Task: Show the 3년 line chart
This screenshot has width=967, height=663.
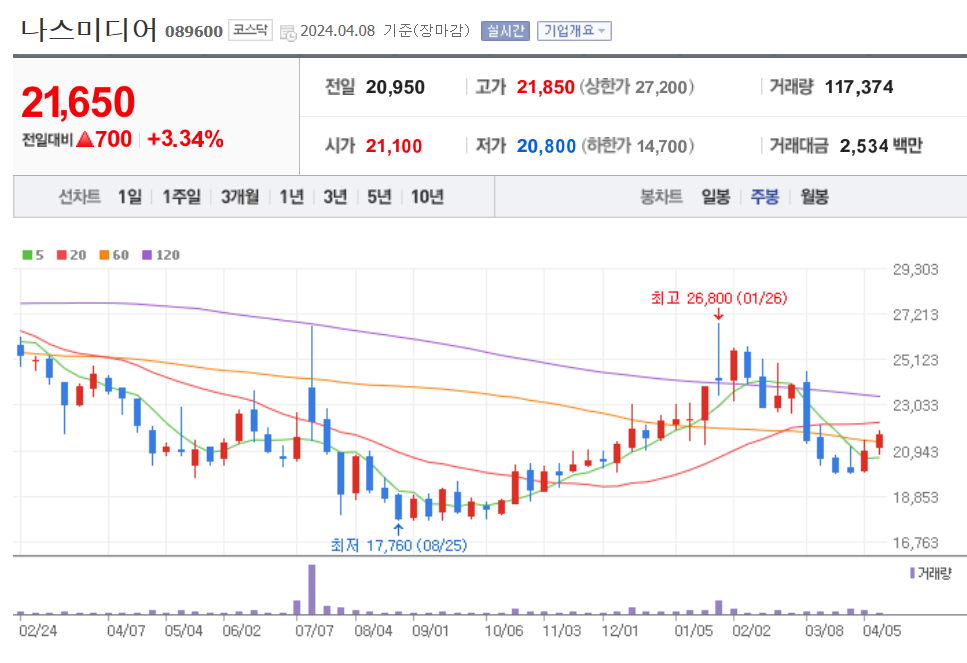Action: [335, 197]
